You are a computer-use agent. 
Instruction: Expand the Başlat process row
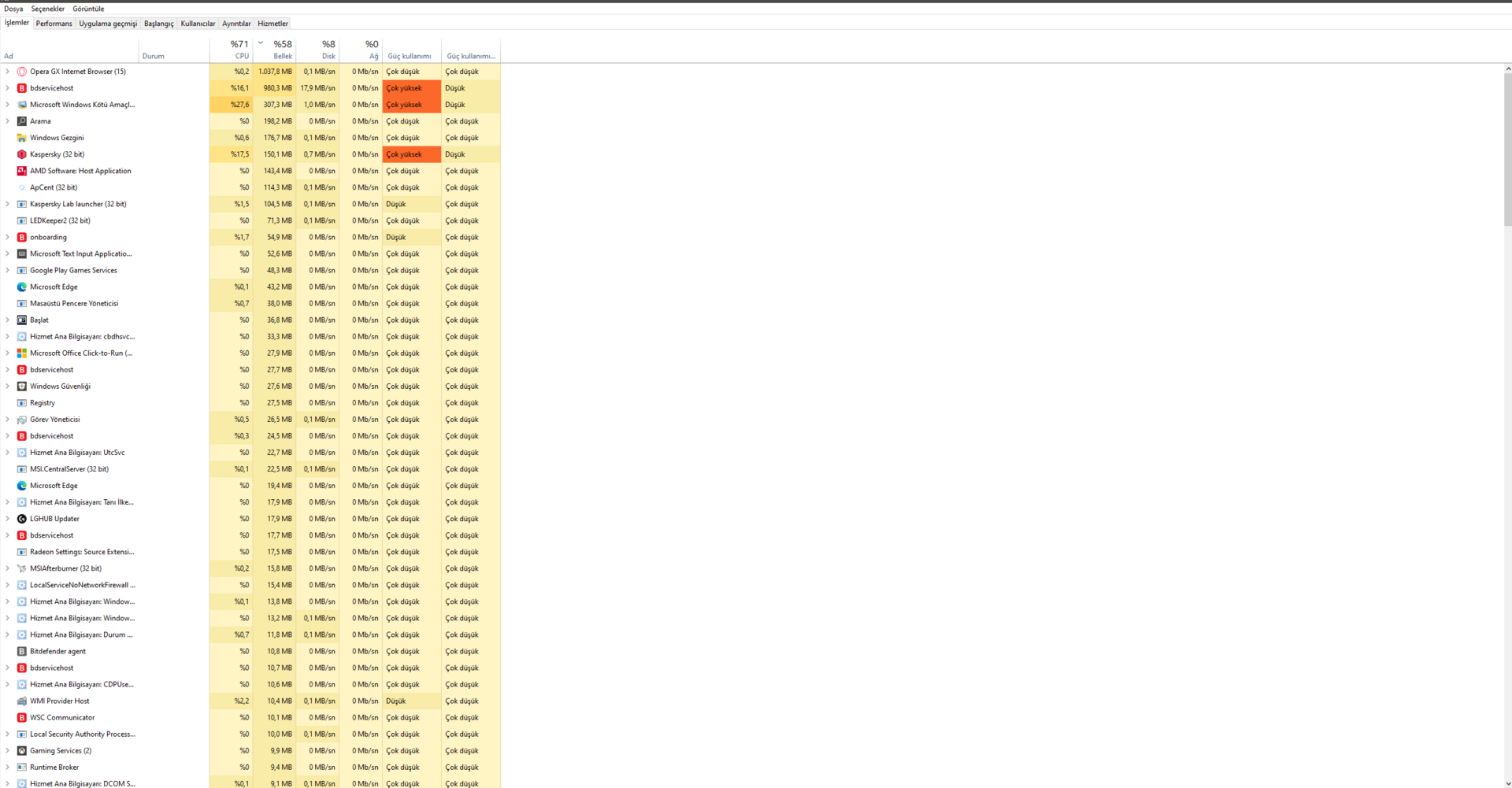coord(8,320)
